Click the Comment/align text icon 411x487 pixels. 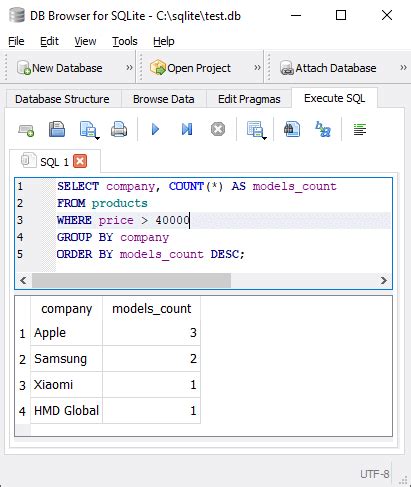pyautogui.click(x=360, y=129)
